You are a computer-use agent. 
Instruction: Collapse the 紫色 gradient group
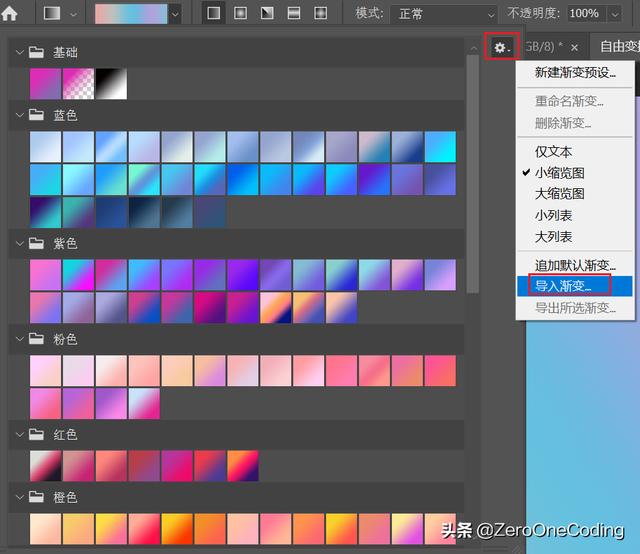[19, 243]
